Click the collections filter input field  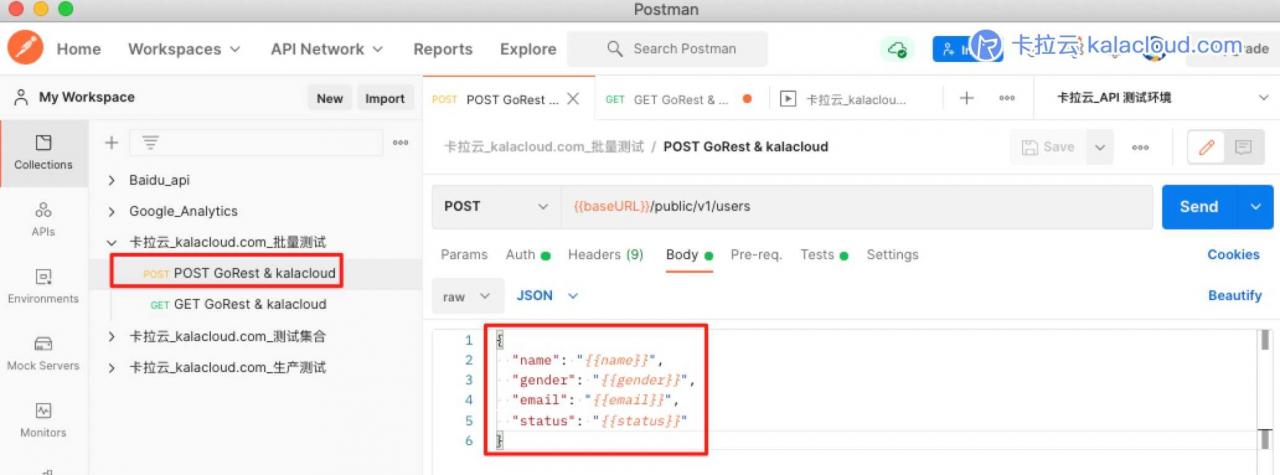pyautogui.click(x=257, y=143)
